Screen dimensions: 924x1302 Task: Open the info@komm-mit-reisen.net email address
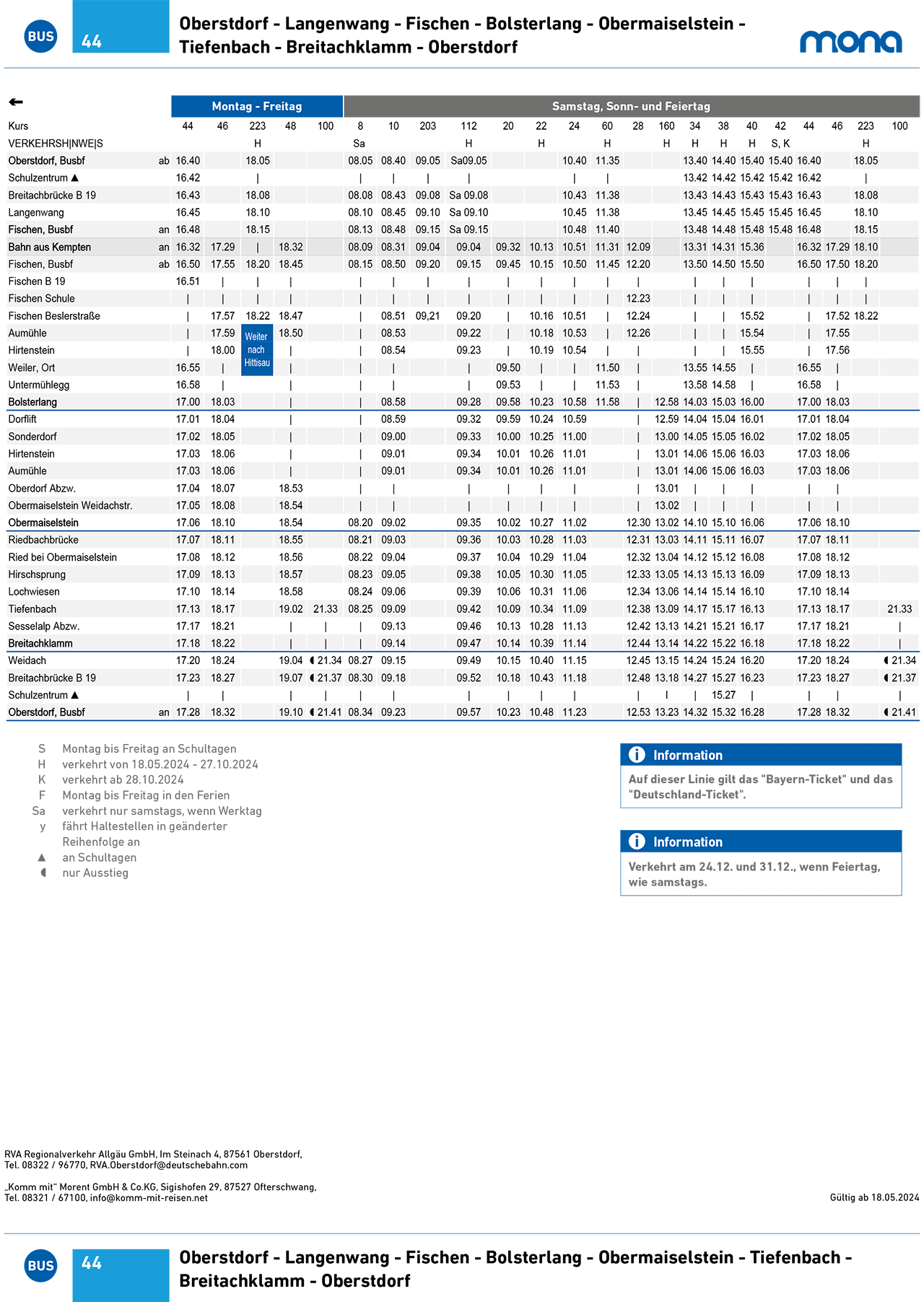149,1197
